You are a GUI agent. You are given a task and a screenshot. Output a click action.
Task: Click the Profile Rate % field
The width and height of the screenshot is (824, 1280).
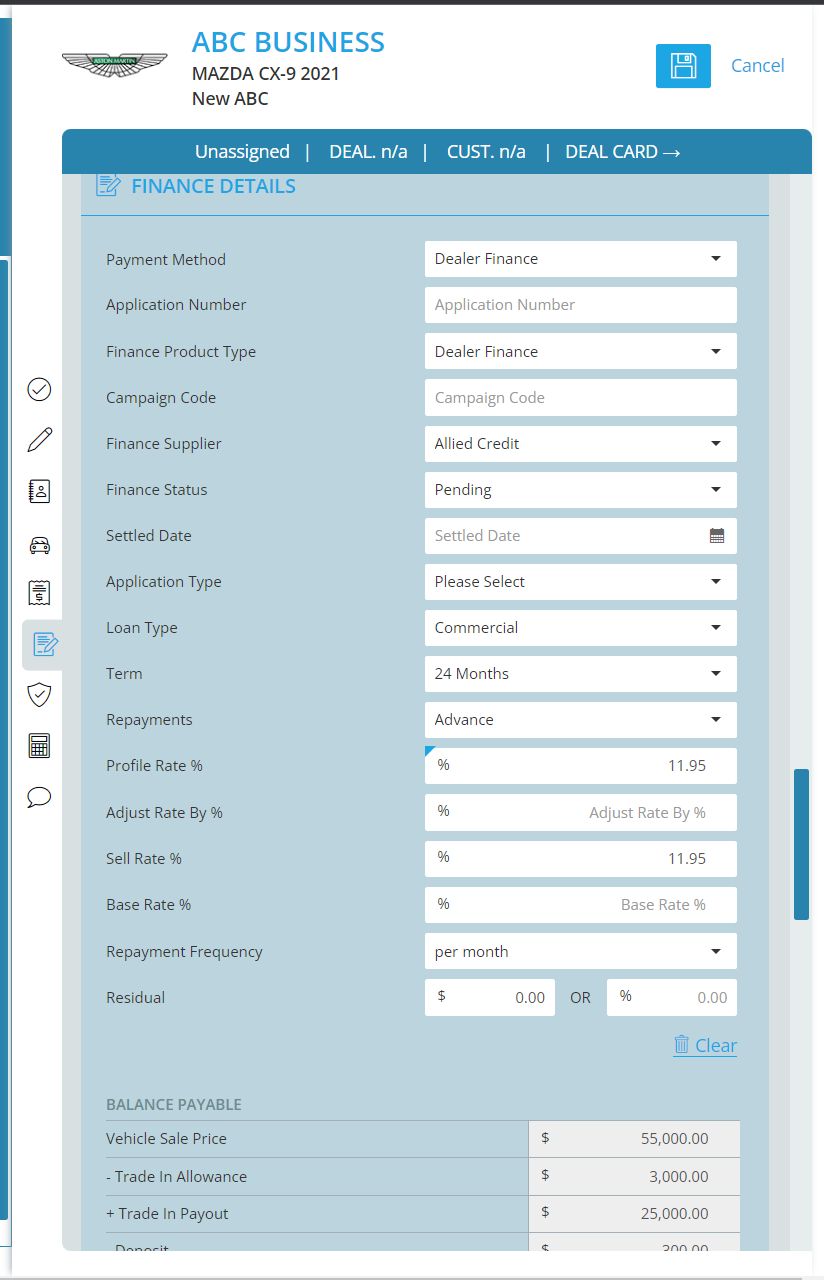tap(581, 766)
